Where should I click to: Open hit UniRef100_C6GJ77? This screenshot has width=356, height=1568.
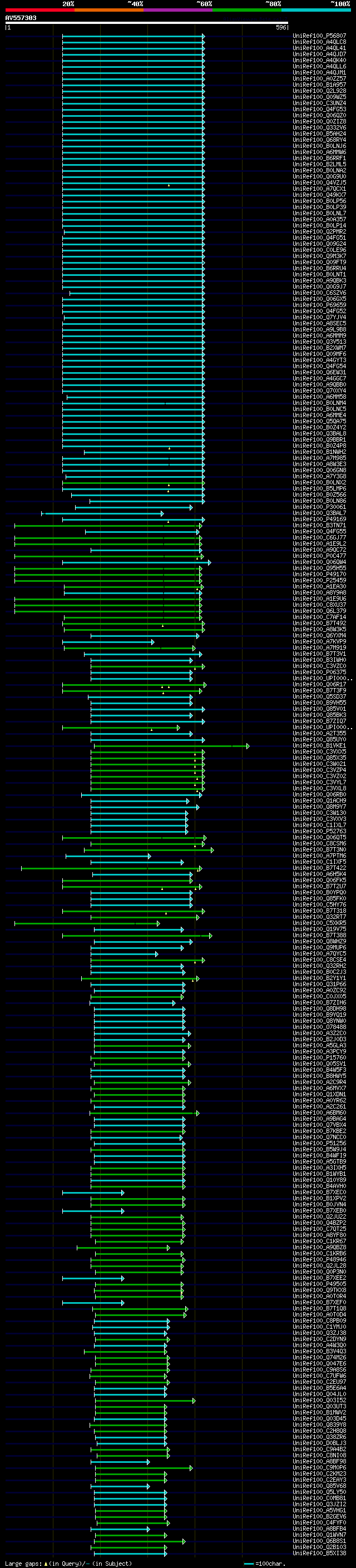(x=319, y=538)
